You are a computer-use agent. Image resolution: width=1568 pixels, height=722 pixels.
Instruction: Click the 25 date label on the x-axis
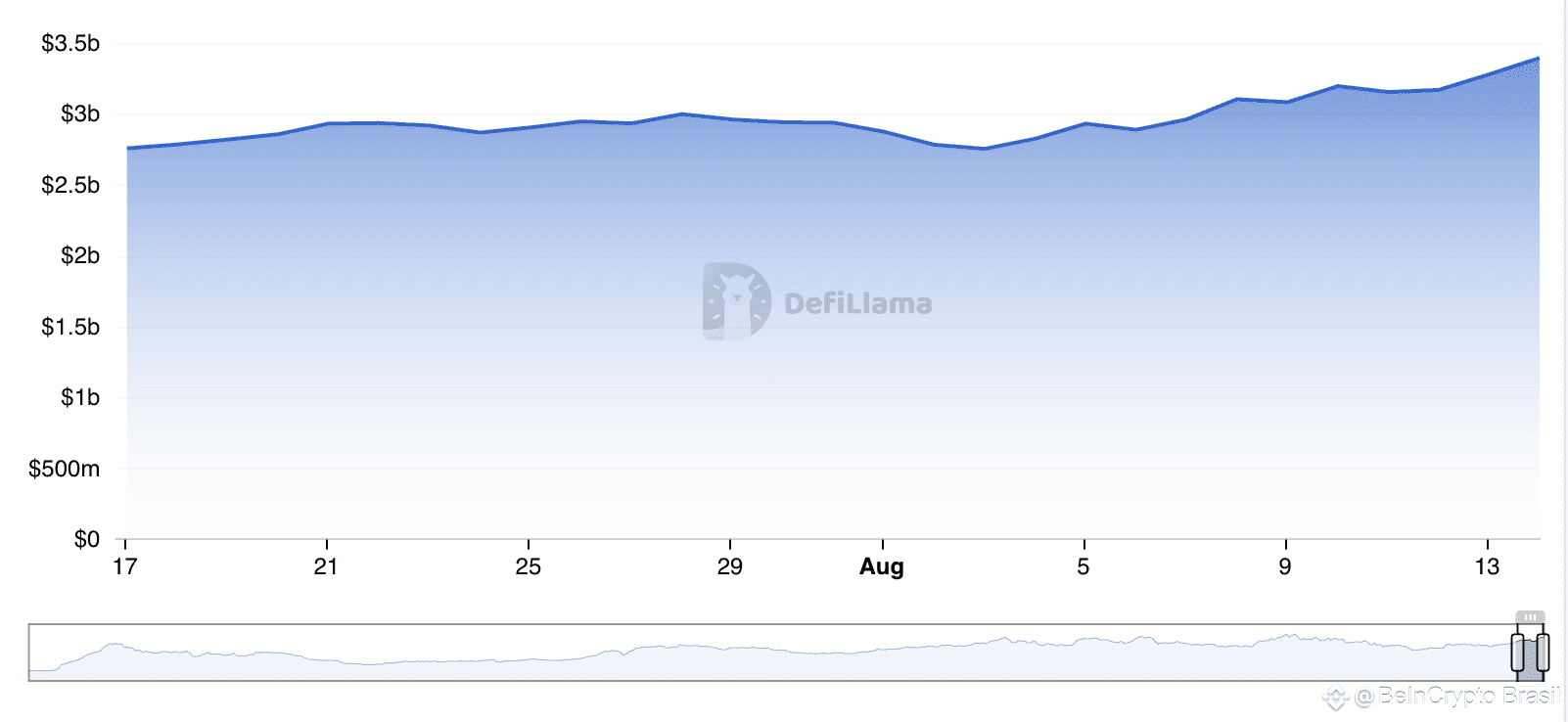click(x=529, y=566)
